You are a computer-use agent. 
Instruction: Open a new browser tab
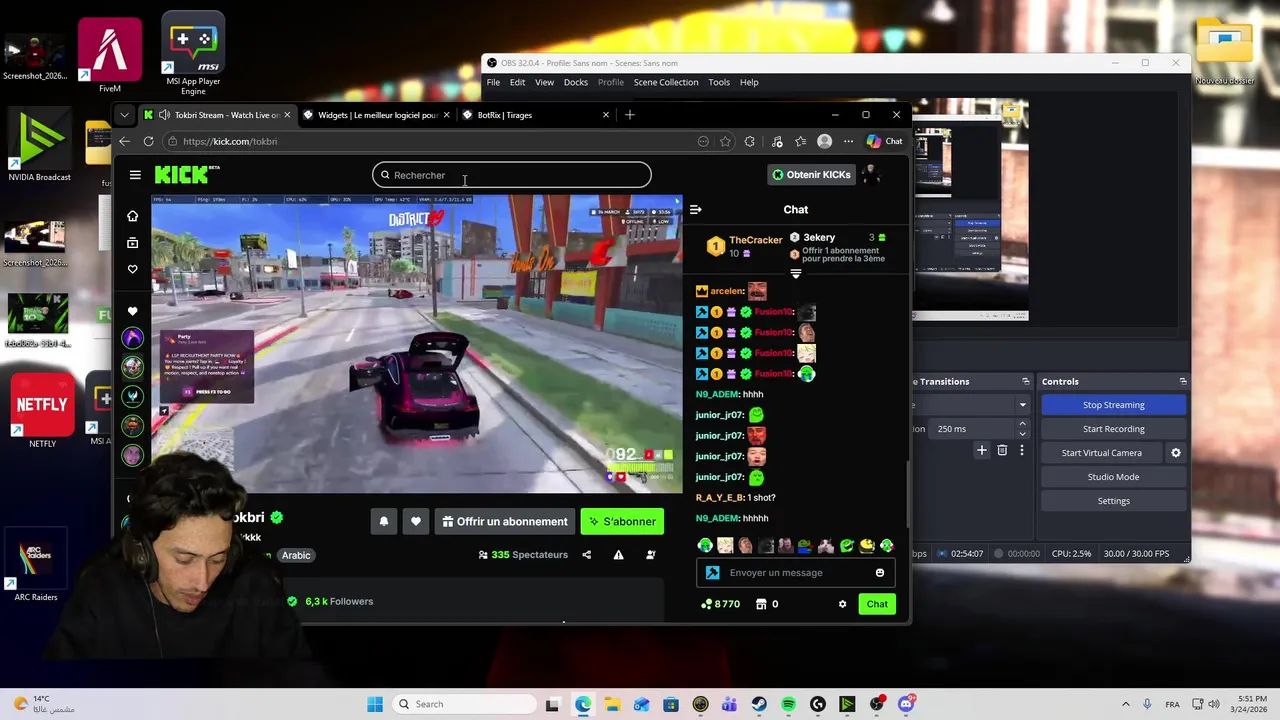point(630,115)
